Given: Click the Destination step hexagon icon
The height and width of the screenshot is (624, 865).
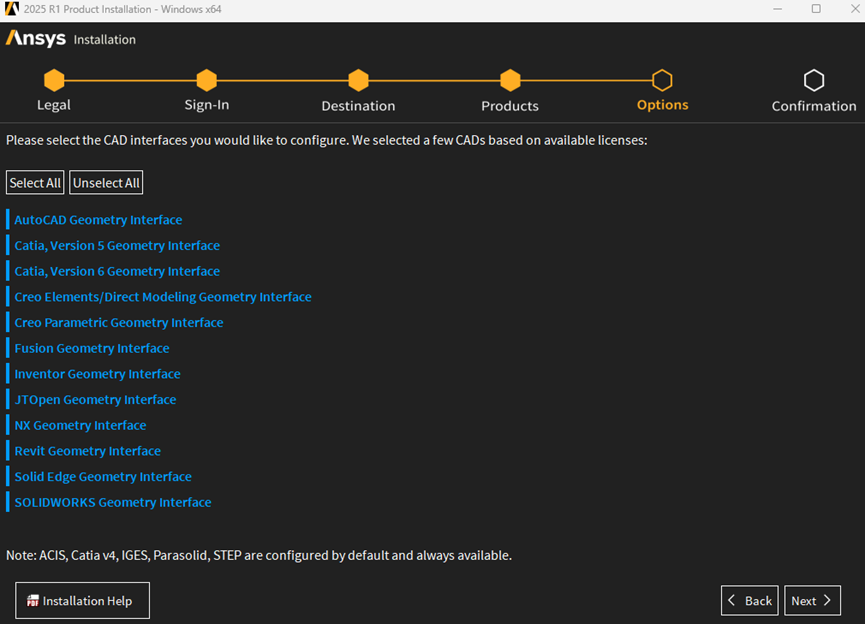Looking at the screenshot, I should coord(359,81).
